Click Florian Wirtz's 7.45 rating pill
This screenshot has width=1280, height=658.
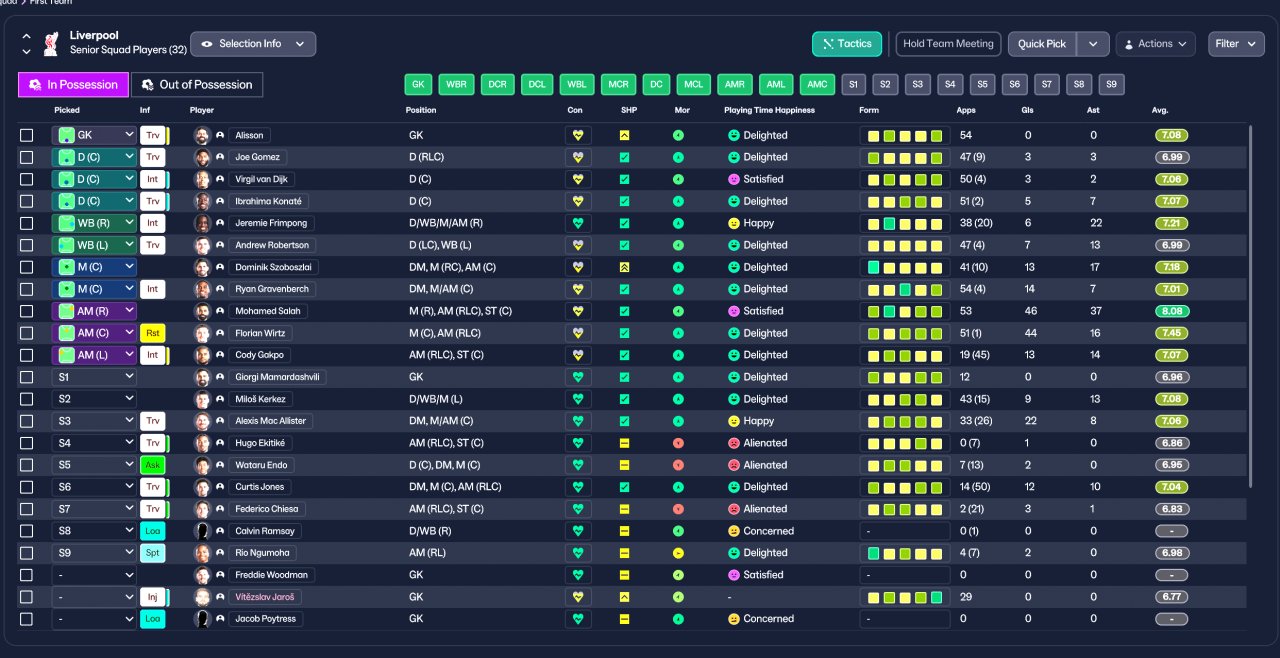coord(1172,333)
